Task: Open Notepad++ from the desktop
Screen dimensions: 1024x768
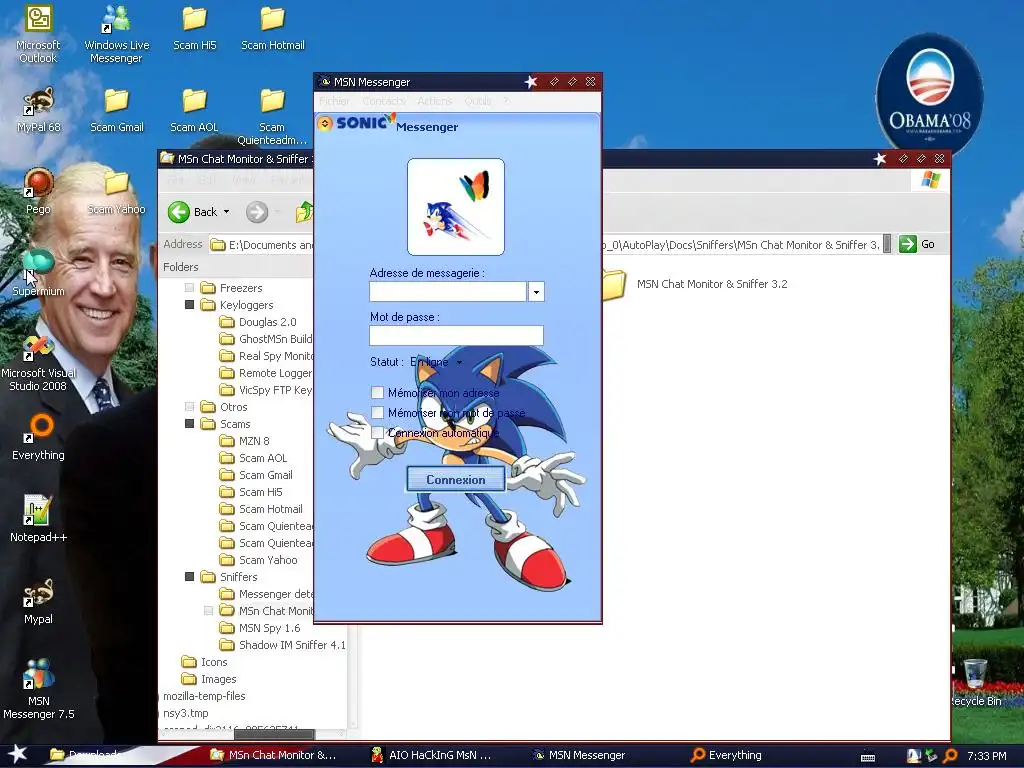Action: click(39, 519)
